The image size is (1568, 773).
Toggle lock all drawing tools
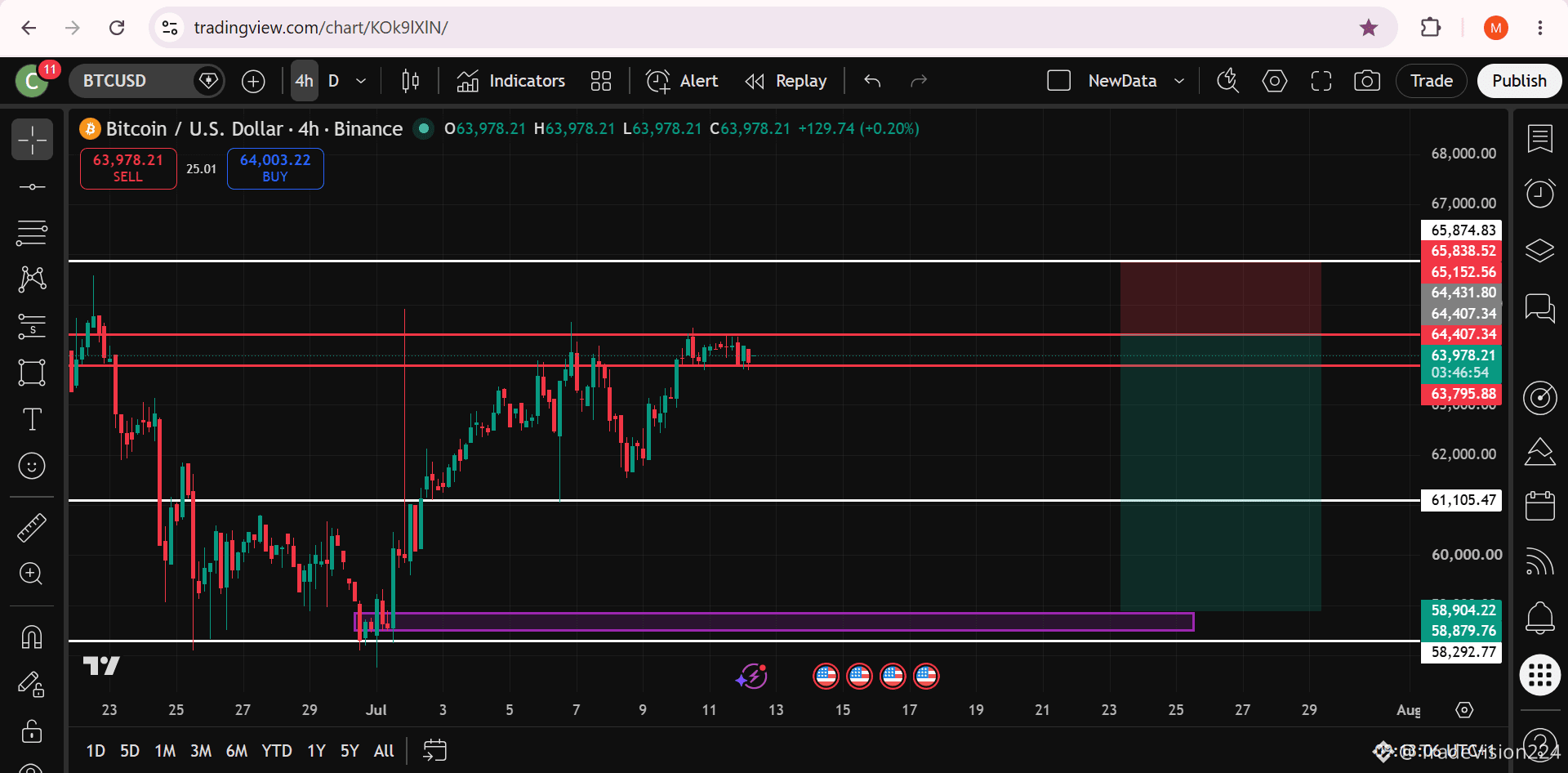tap(32, 731)
